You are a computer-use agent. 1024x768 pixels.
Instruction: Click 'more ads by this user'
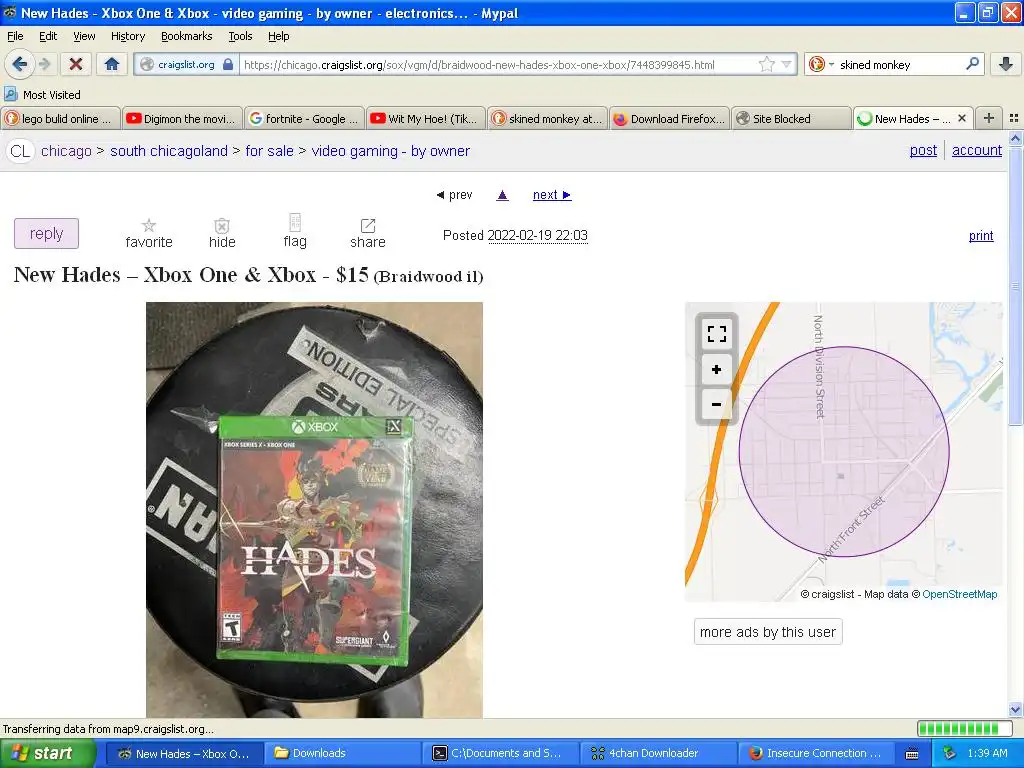(x=768, y=632)
